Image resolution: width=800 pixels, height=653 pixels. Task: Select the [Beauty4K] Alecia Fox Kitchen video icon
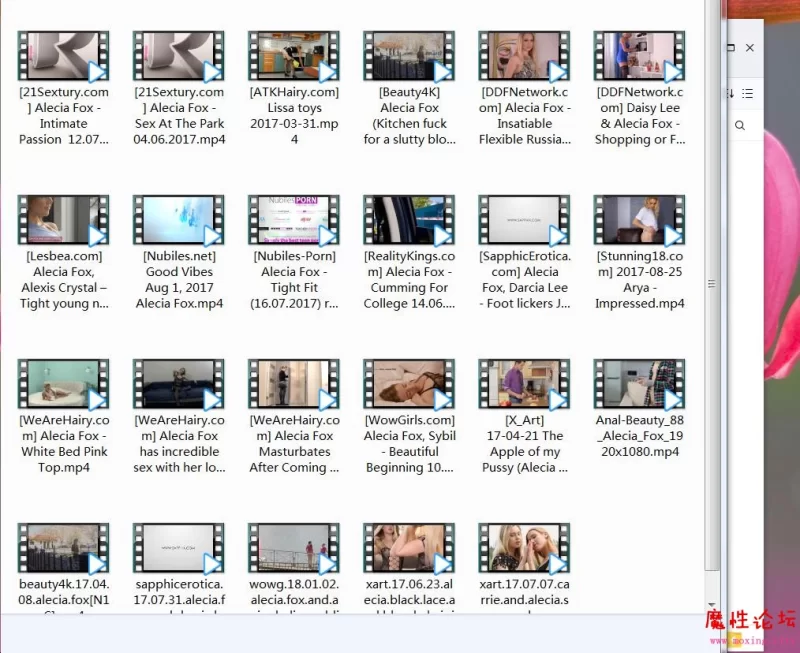tap(409, 56)
